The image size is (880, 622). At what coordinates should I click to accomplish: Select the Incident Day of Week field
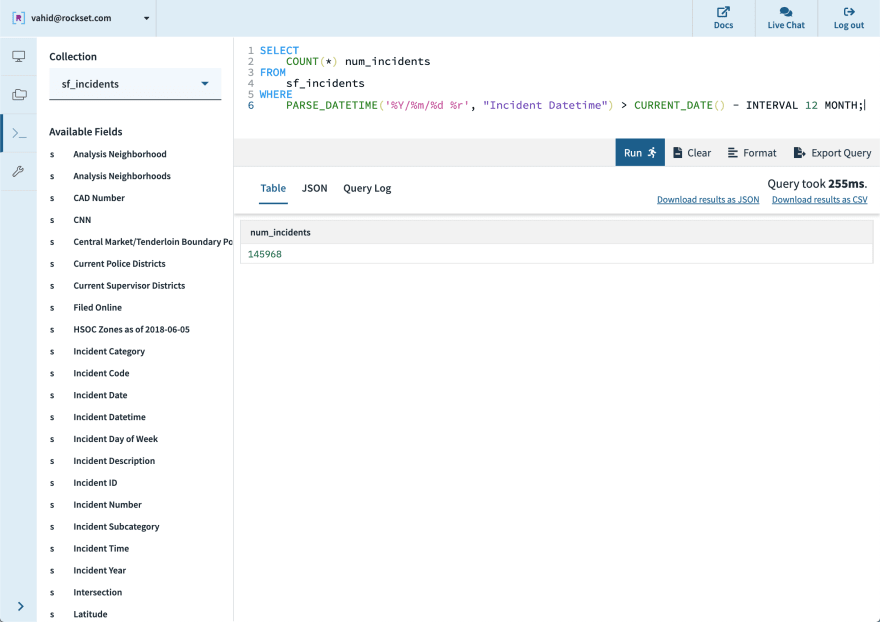pyautogui.click(x=115, y=439)
